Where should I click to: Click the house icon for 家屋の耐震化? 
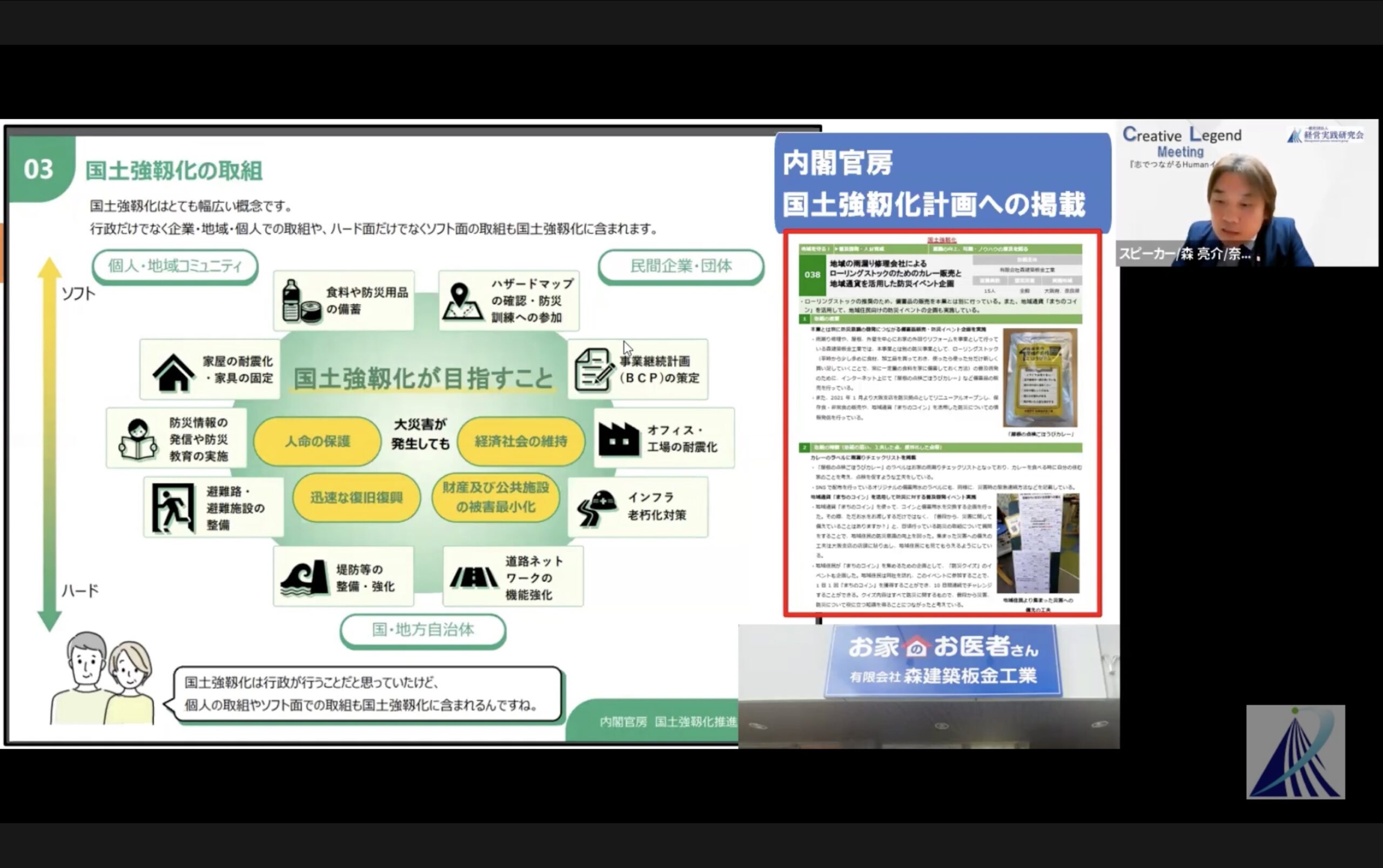tap(173, 372)
